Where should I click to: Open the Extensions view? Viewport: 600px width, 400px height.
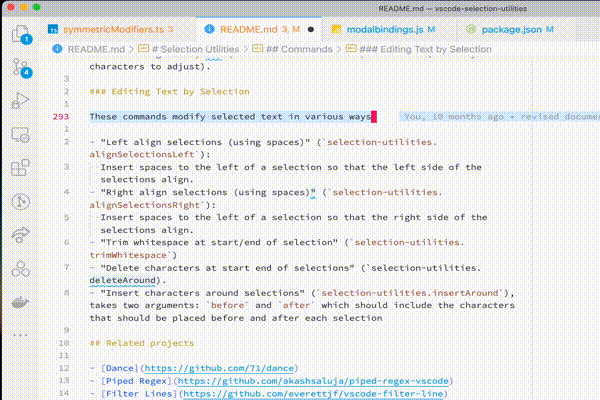20,168
